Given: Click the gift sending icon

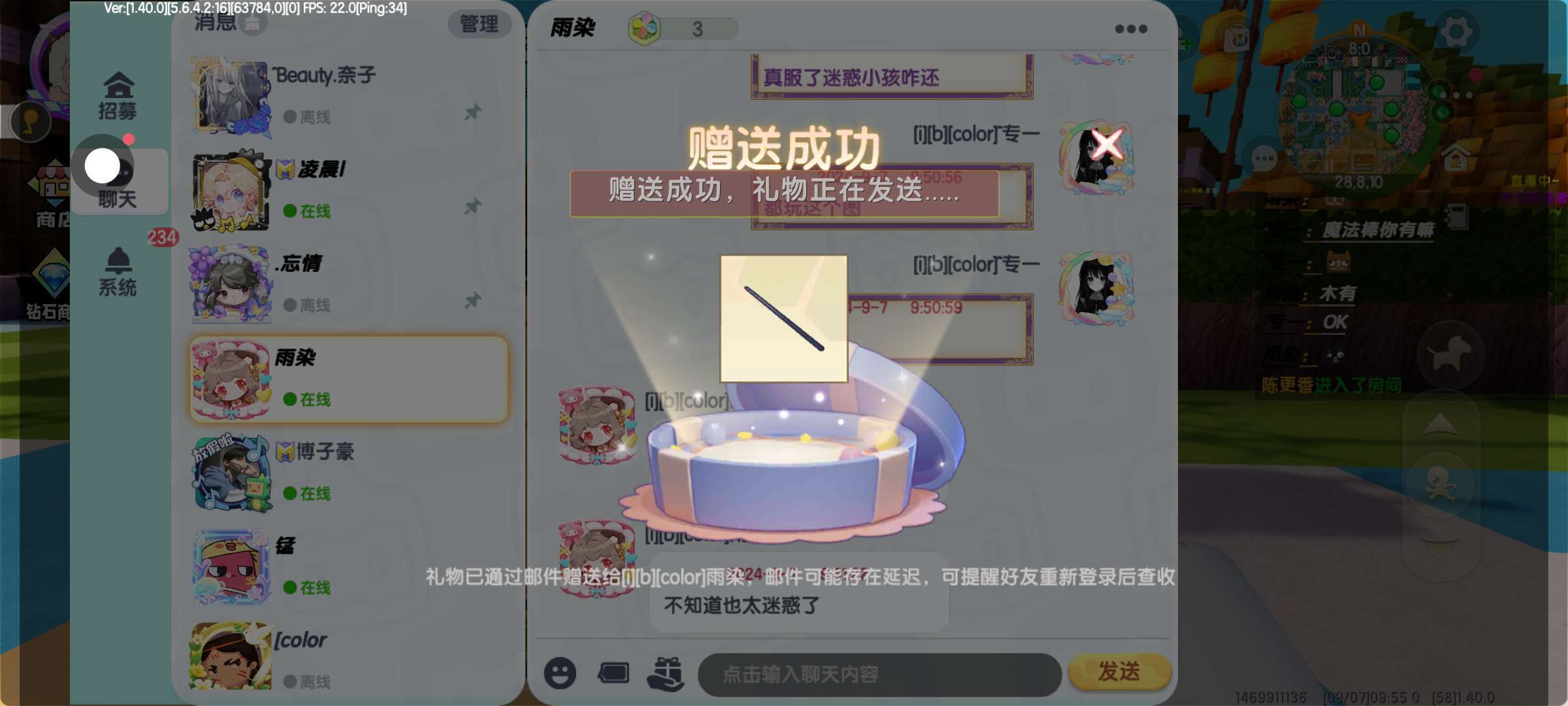Looking at the screenshot, I should pos(665,674).
